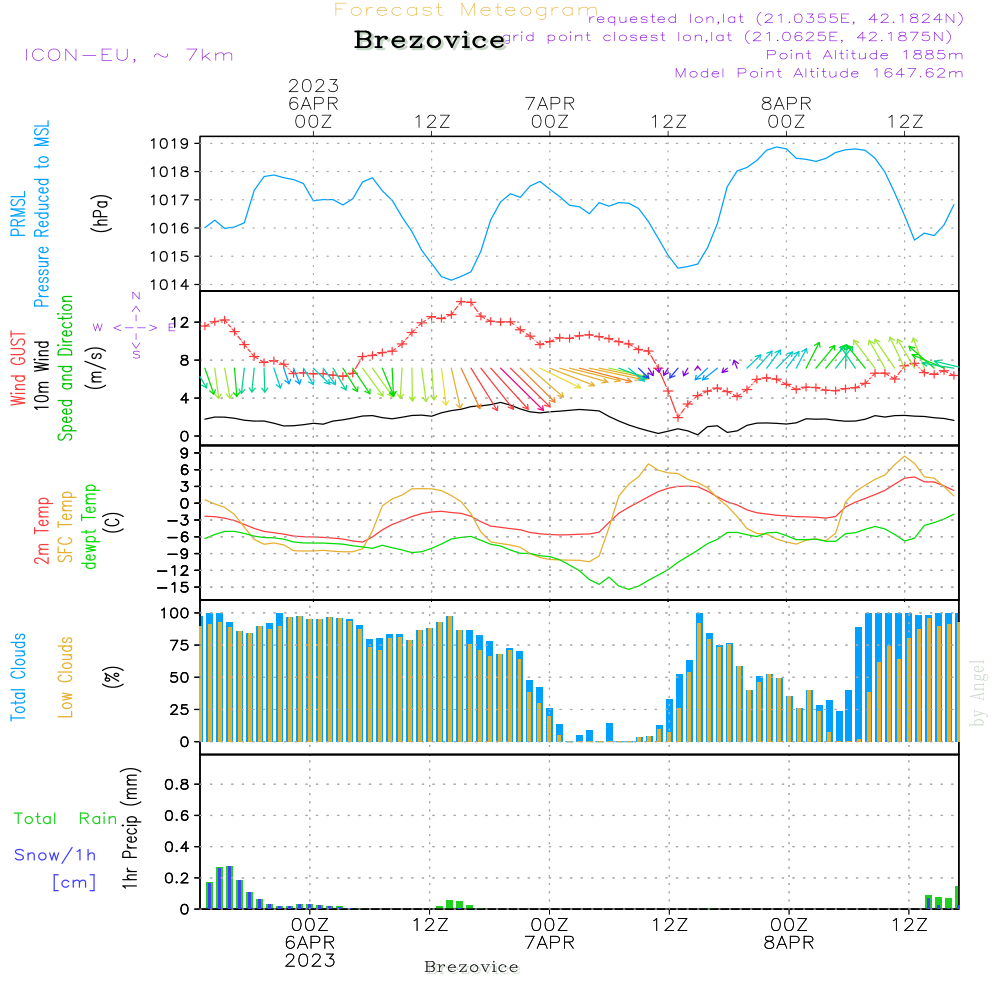Click the 'SFC Temp' orange label
Viewport: 1000px width, 1000px height.
coord(66,527)
